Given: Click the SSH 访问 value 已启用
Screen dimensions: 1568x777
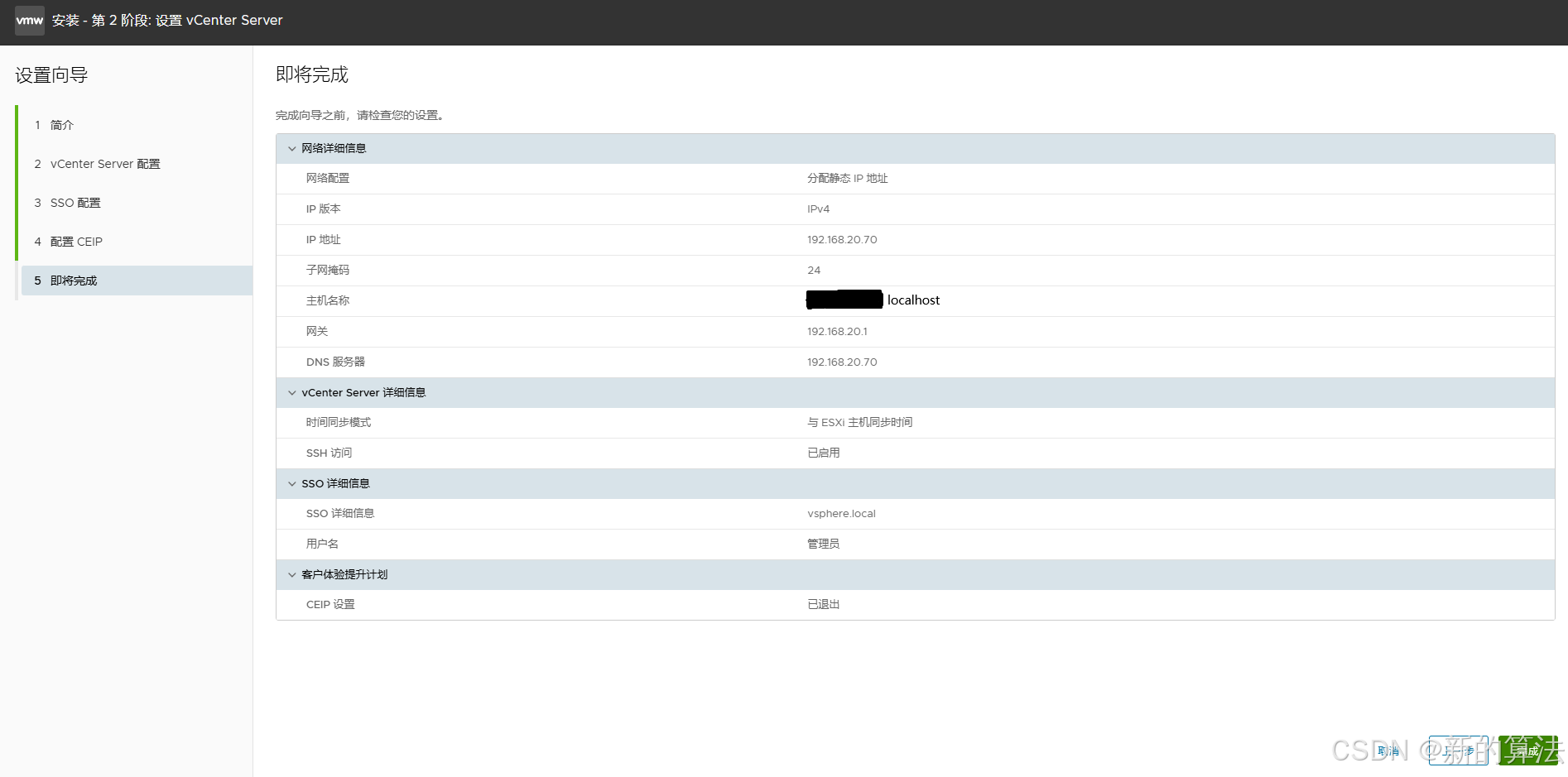Looking at the screenshot, I should click(x=823, y=453).
